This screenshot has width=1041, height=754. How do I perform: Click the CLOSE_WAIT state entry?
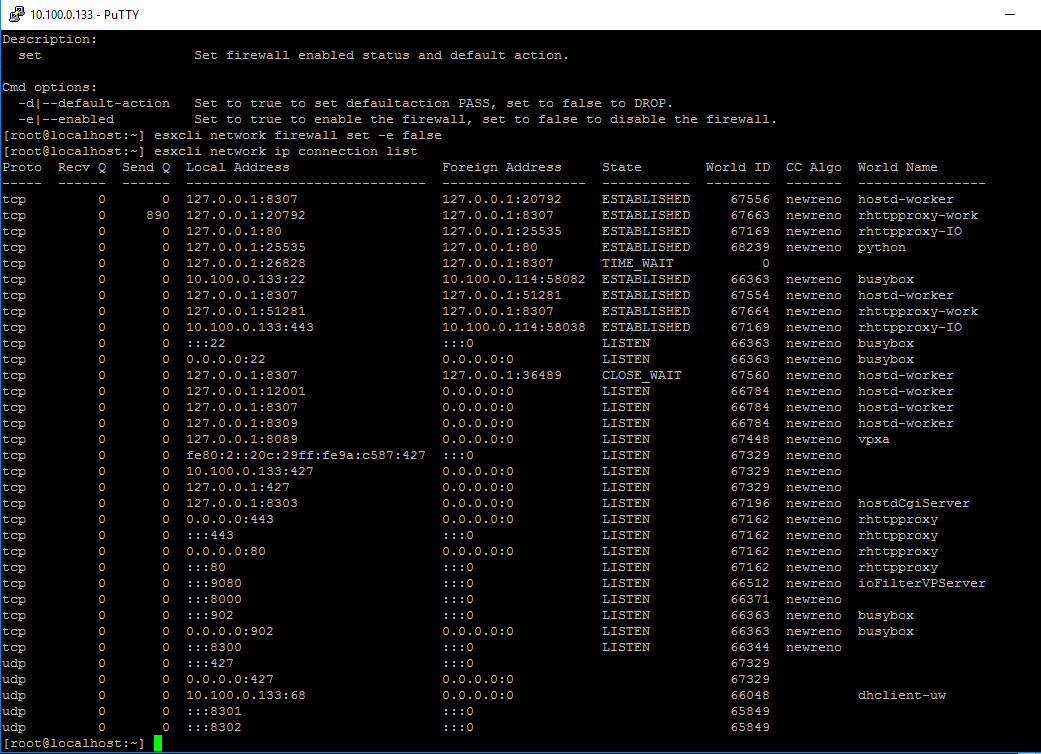click(643, 374)
